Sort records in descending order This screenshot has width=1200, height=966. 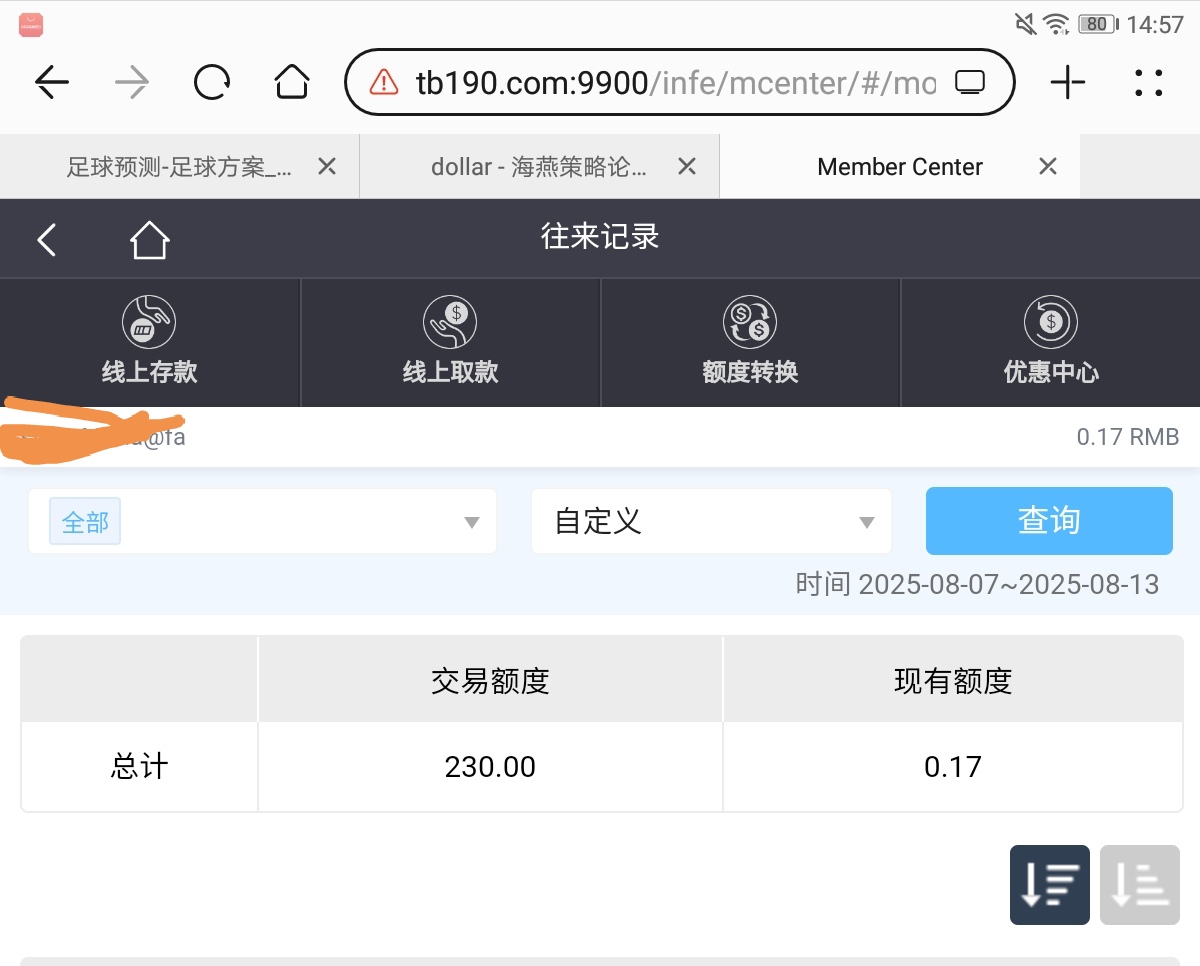coord(1049,885)
